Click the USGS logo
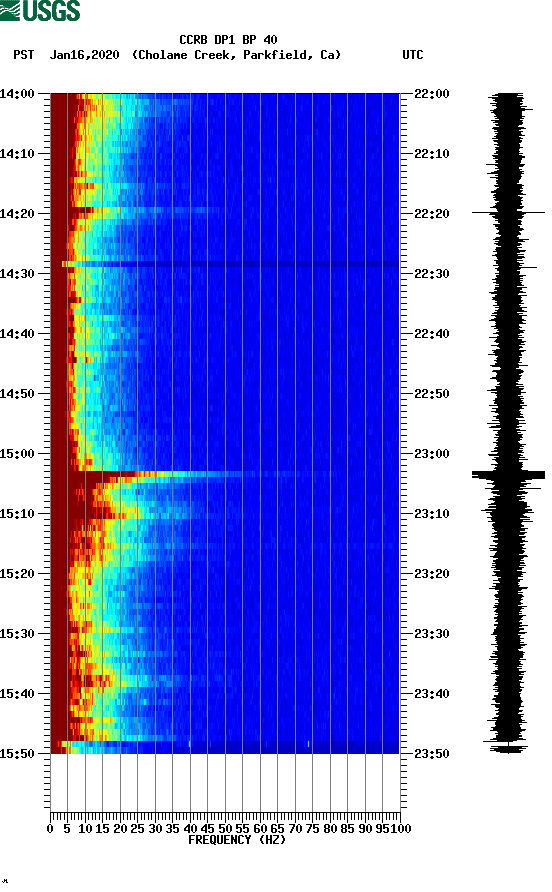The image size is (552, 892). click(x=40, y=11)
